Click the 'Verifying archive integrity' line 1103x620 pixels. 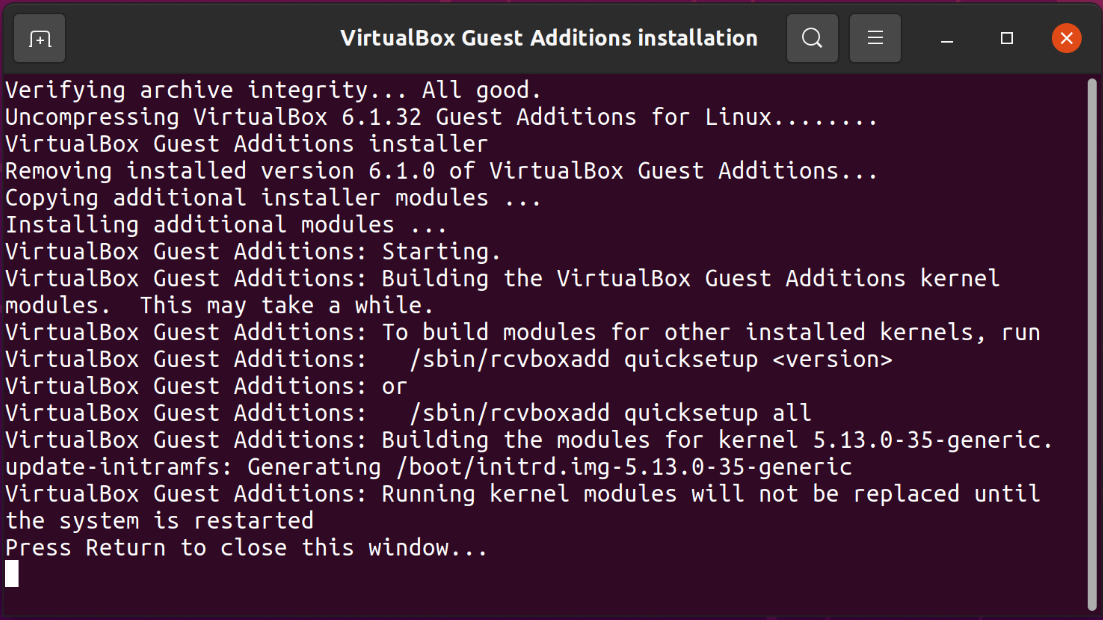273,90
